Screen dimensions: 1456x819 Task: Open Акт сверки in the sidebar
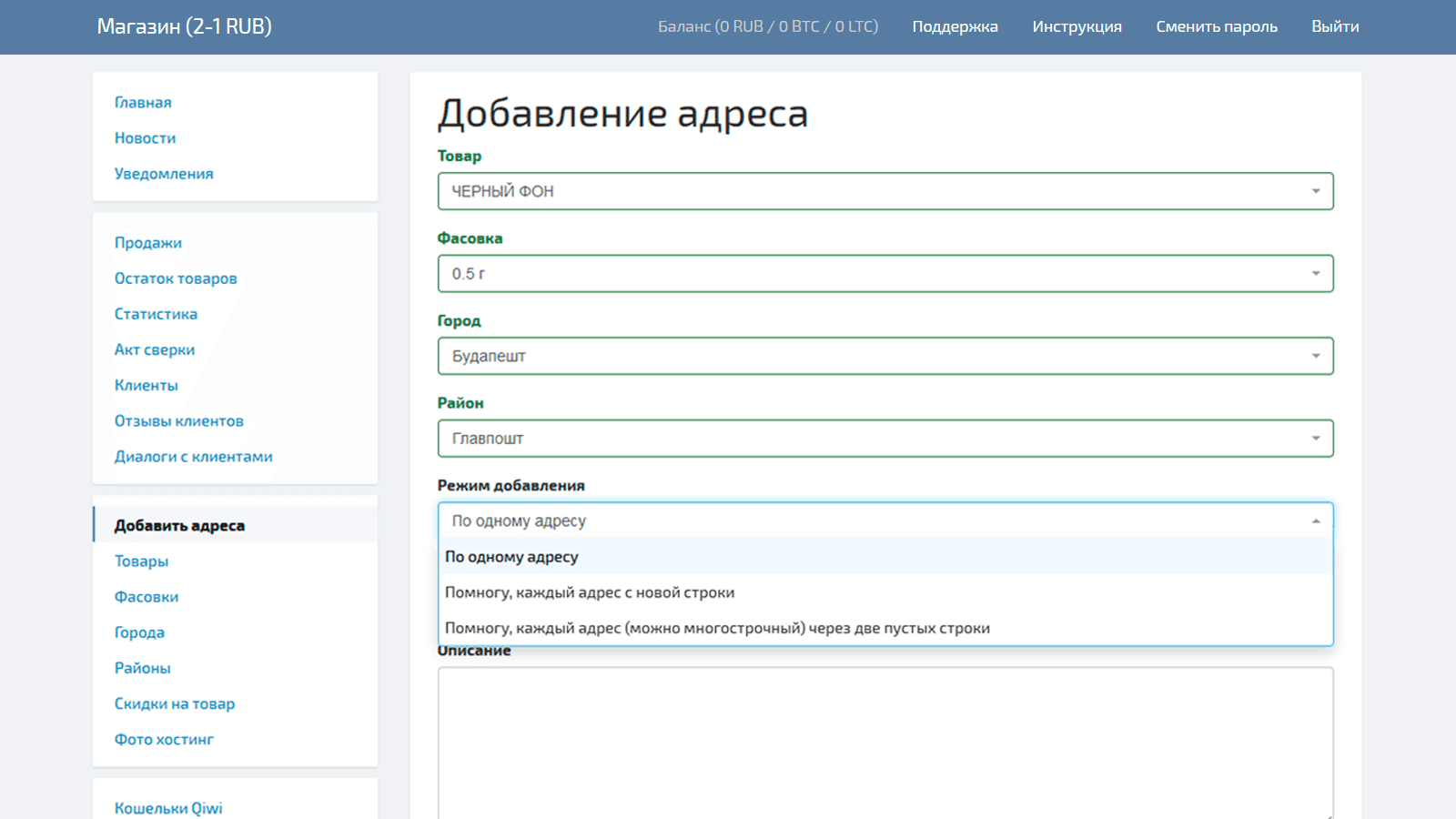coord(154,349)
